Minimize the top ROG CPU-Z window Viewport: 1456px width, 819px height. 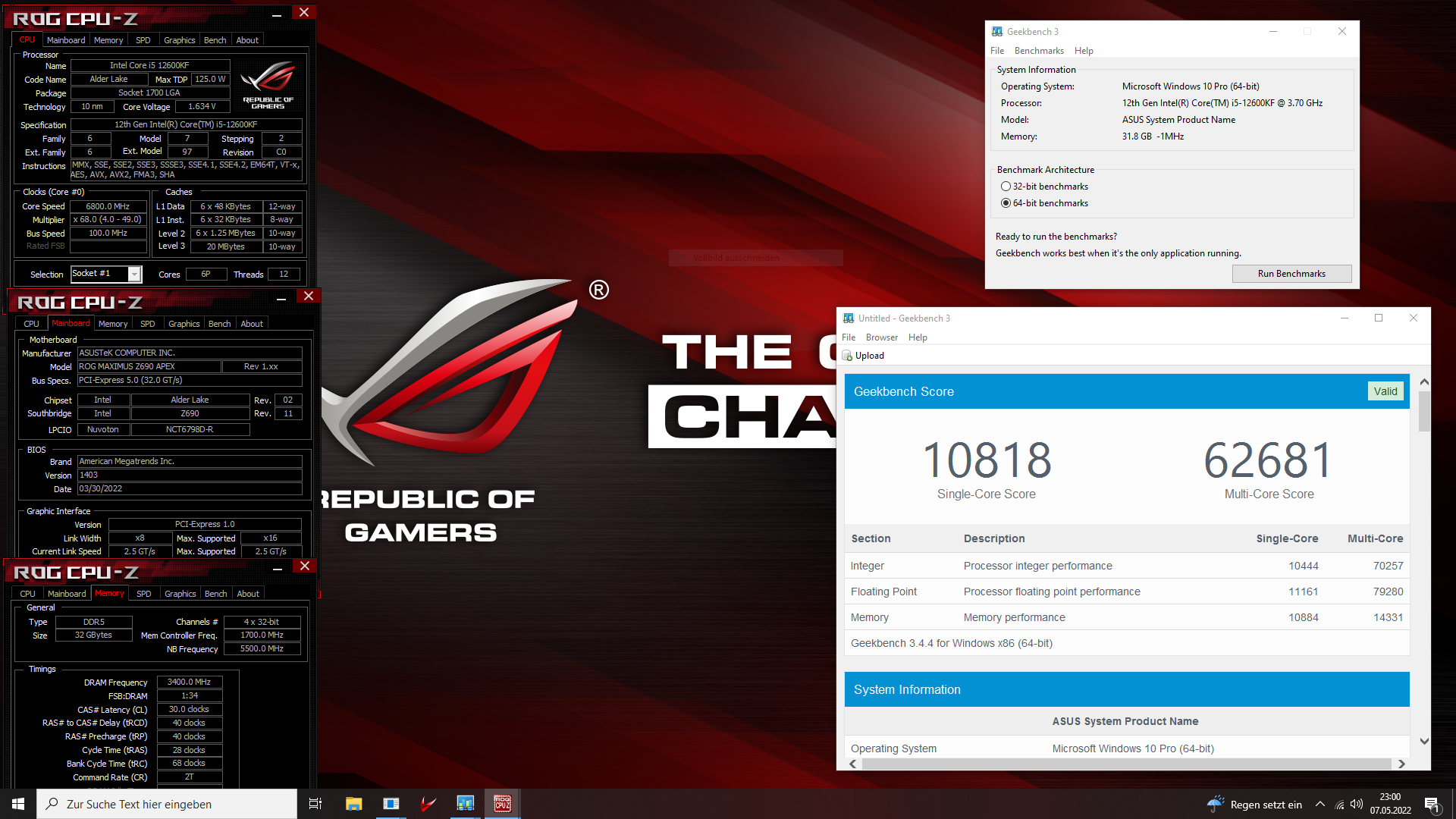277,14
